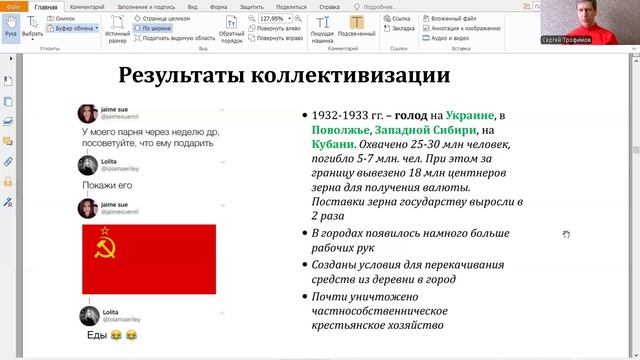Image resolution: width=640 pixels, height=360 pixels.
Task: Open the Layers side panel icon
Action: point(8,121)
